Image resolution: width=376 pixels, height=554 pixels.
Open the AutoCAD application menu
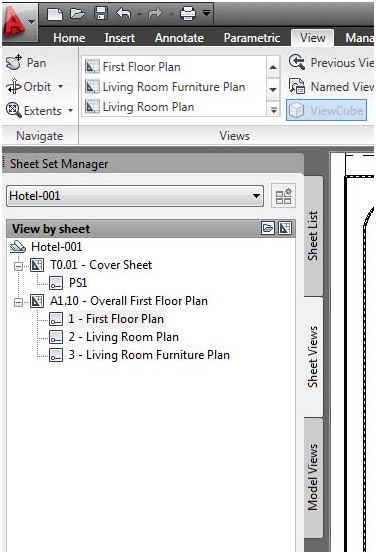coord(19,25)
